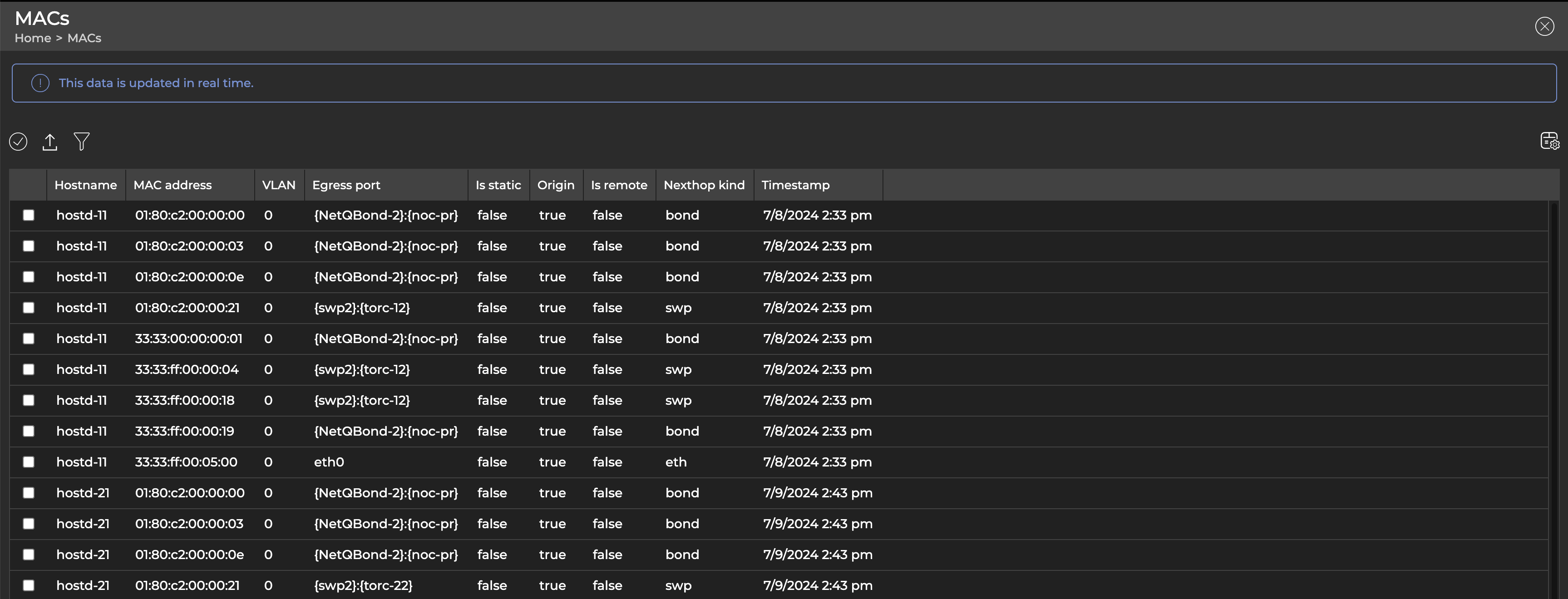The image size is (1568, 599).
Task: Export the table using the upload icon
Action: click(x=50, y=141)
